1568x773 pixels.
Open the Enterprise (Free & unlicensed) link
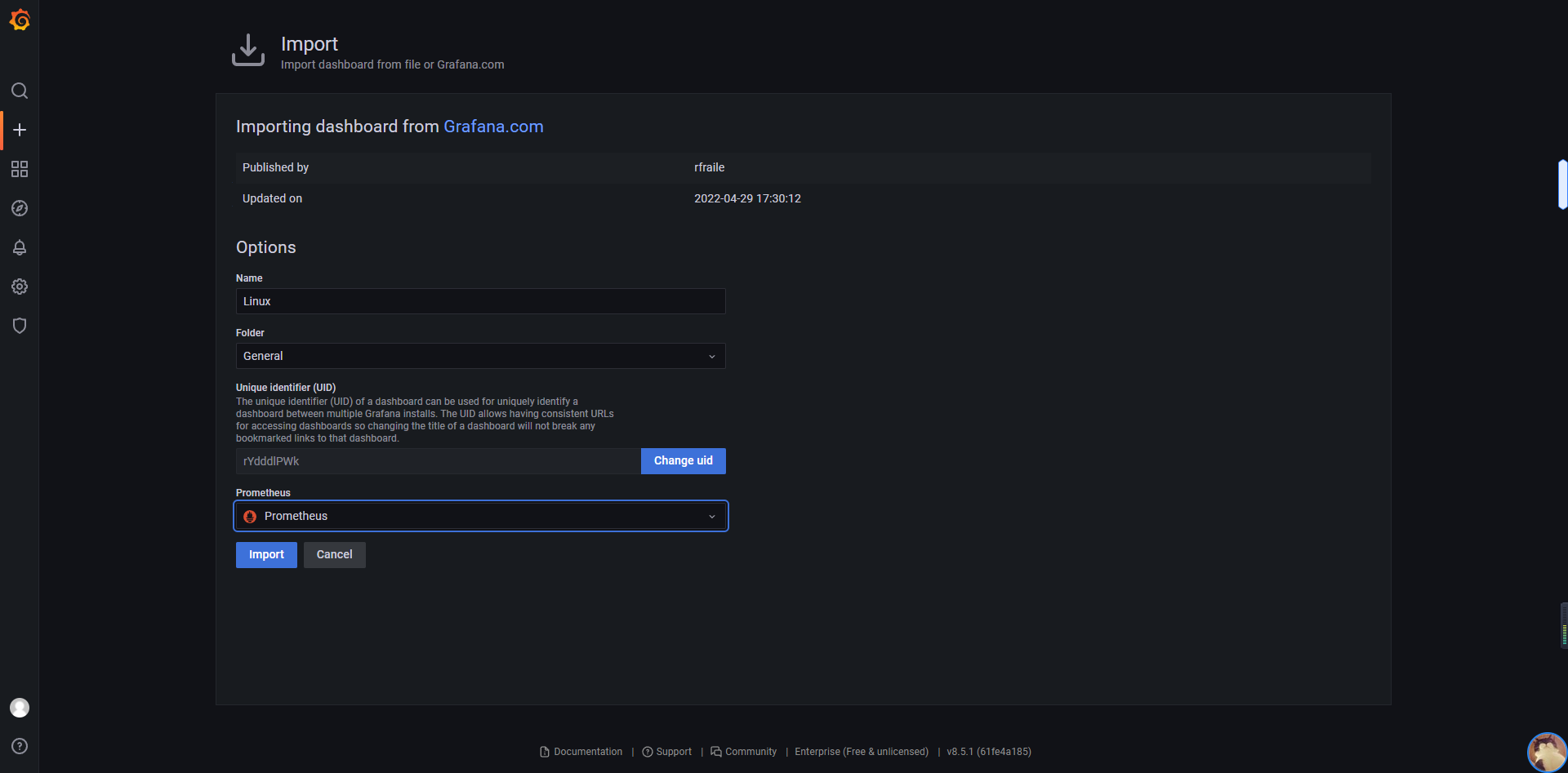click(862, 752)
